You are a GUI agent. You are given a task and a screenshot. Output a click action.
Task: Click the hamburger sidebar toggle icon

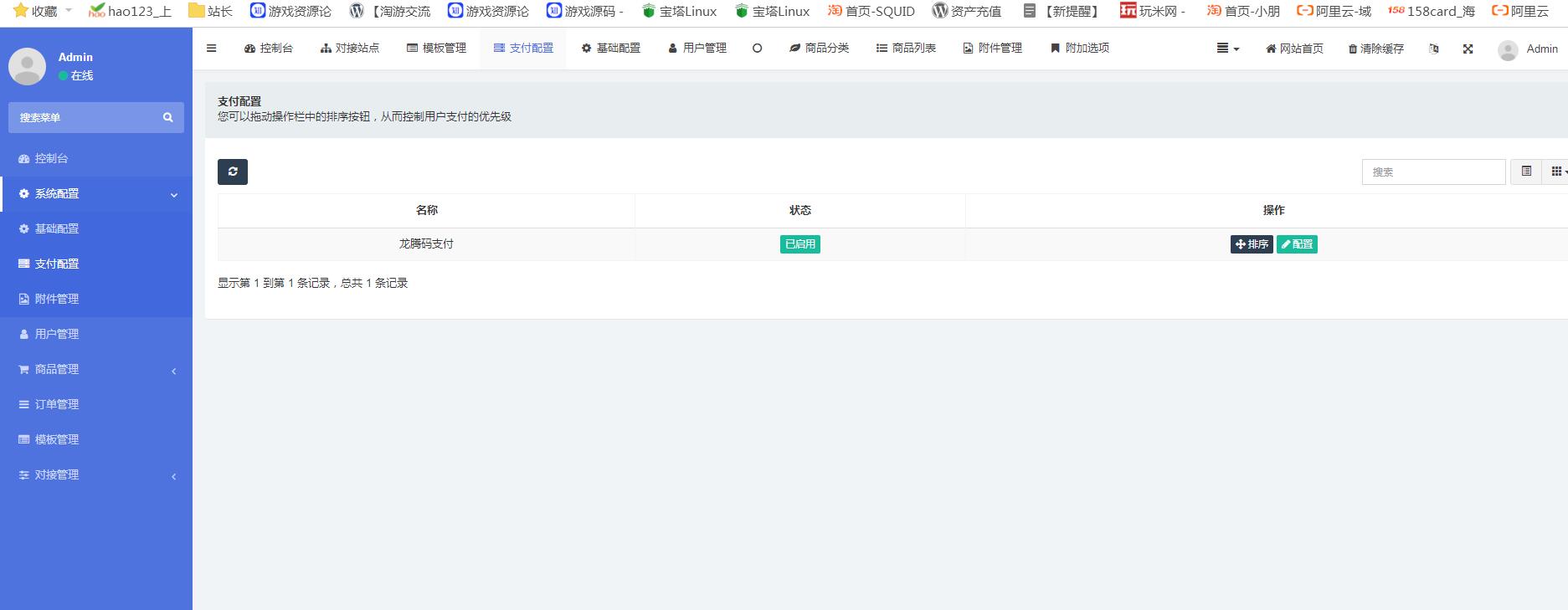pos(212,49)
